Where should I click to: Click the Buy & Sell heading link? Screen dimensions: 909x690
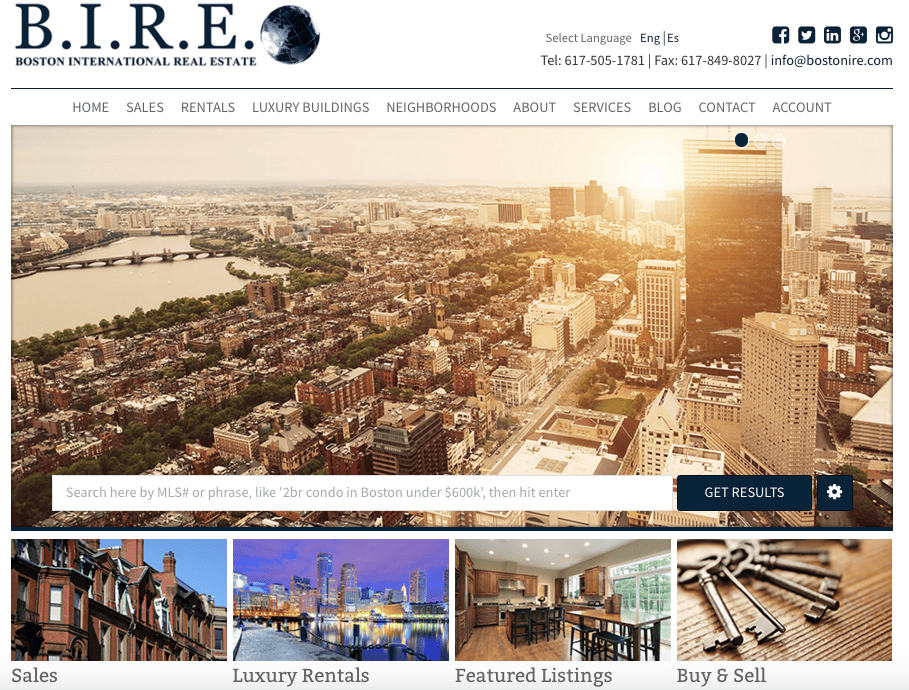pos(721,676)
